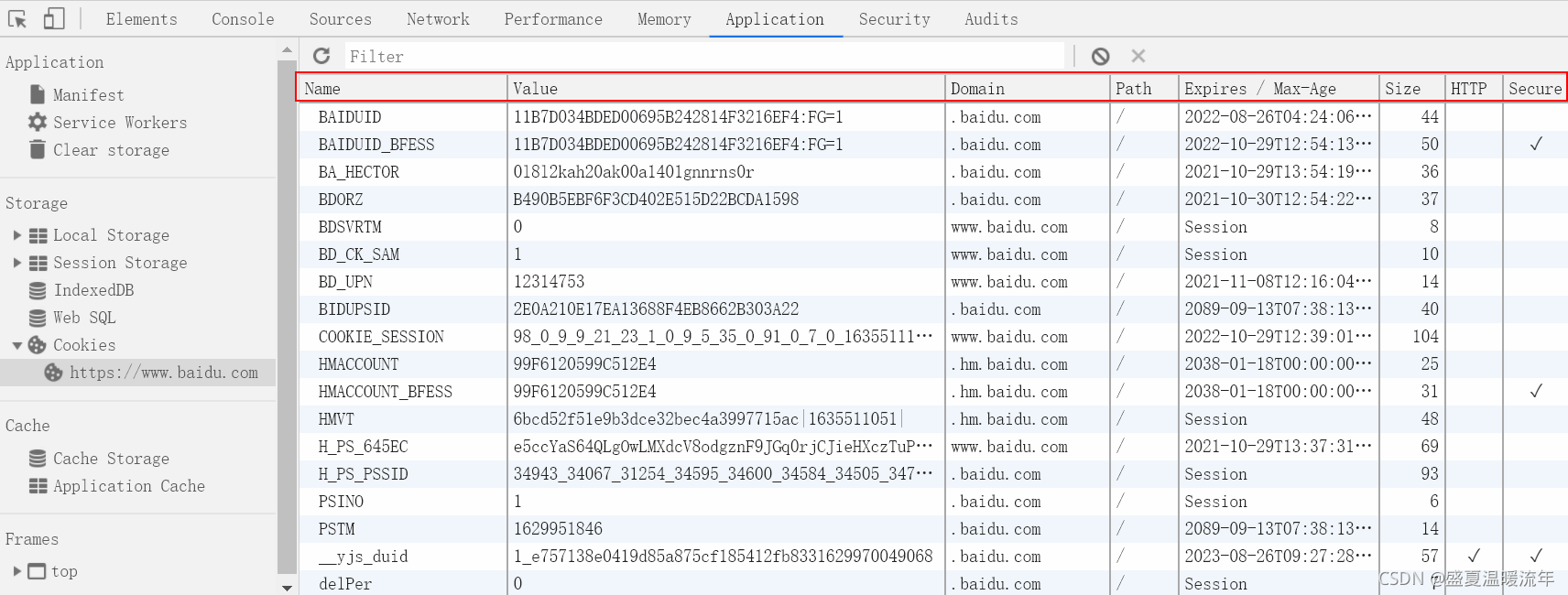Click the clear all cookies icon
This screenshot has height=595, width=1568.
click(1101, 56)
